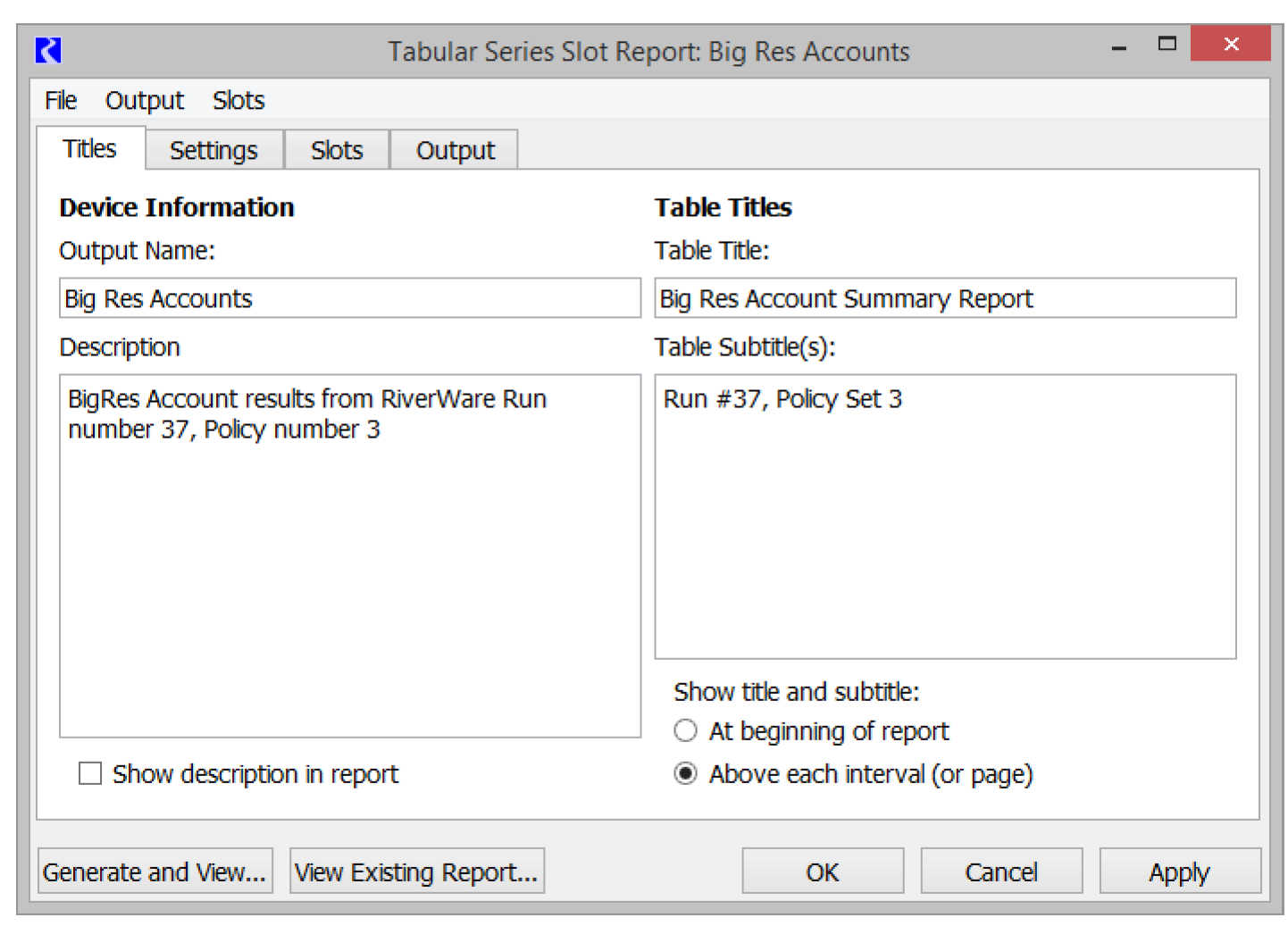Viewport: 1288px width, 926px height.
Task: Enable Show description in report checkbox
Action: coord(90,773)
